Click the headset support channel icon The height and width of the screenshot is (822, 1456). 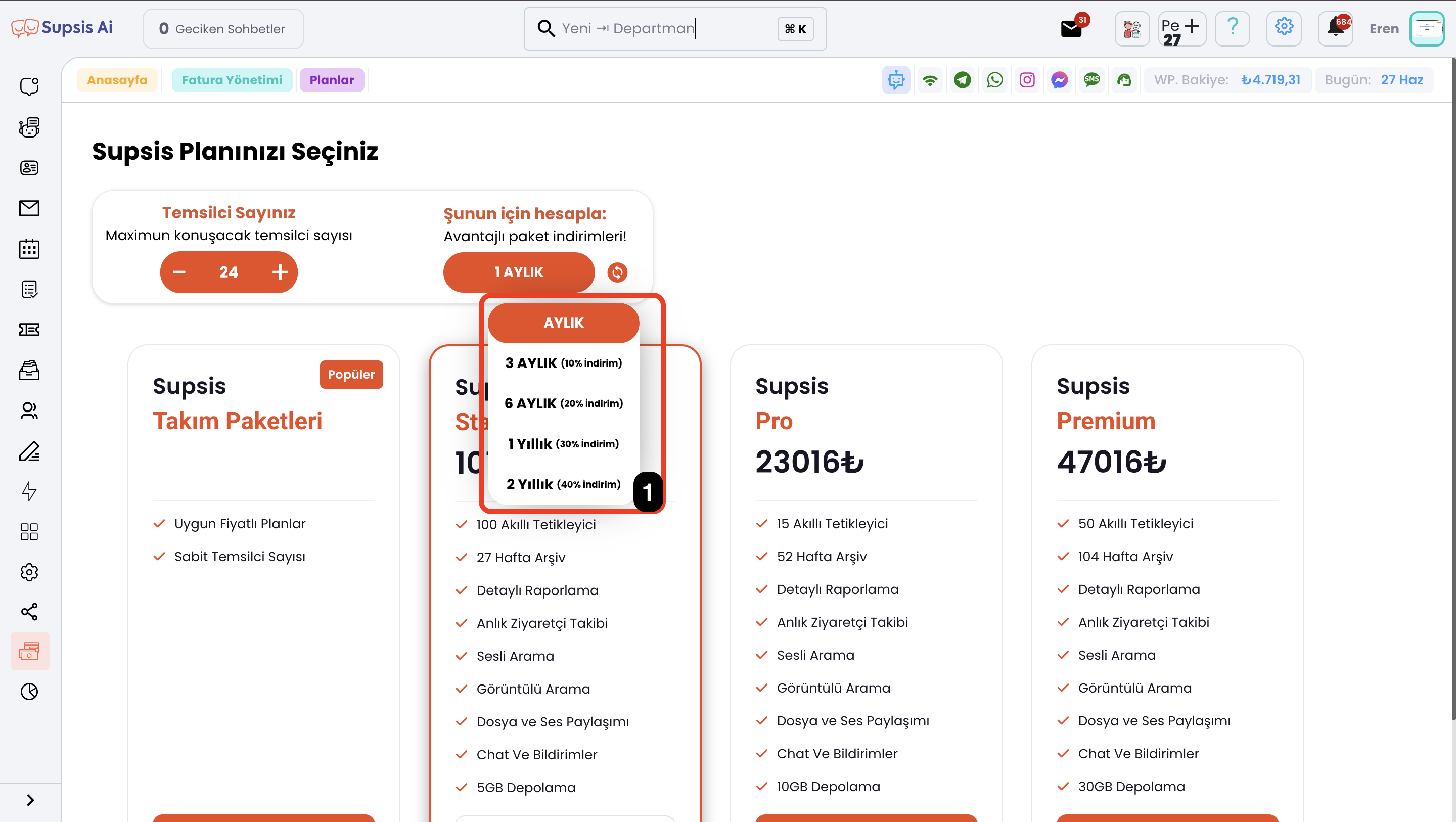(x=1124, y=80)
